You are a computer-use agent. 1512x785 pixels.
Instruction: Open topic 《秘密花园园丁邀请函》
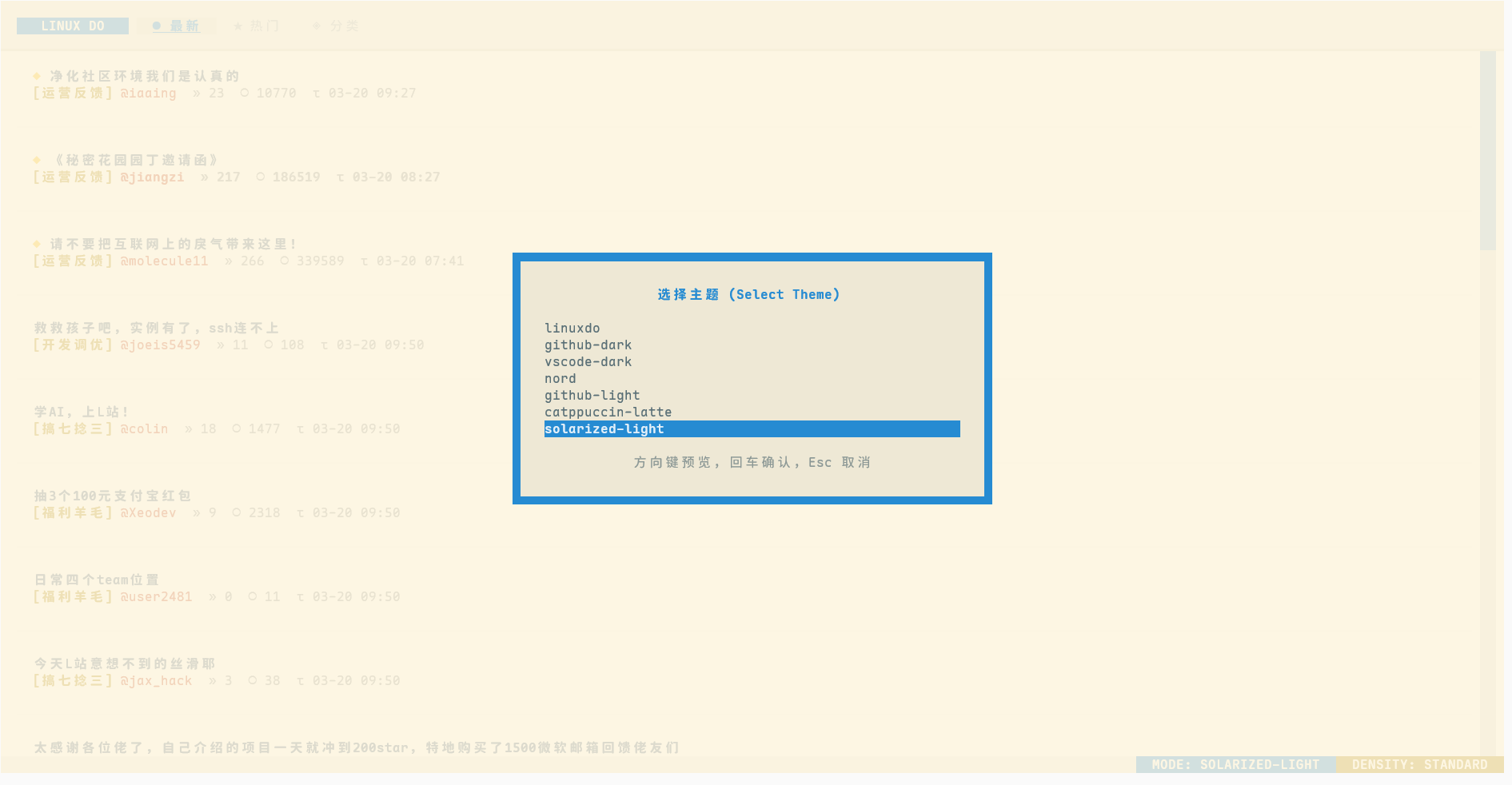pos(137,160)
